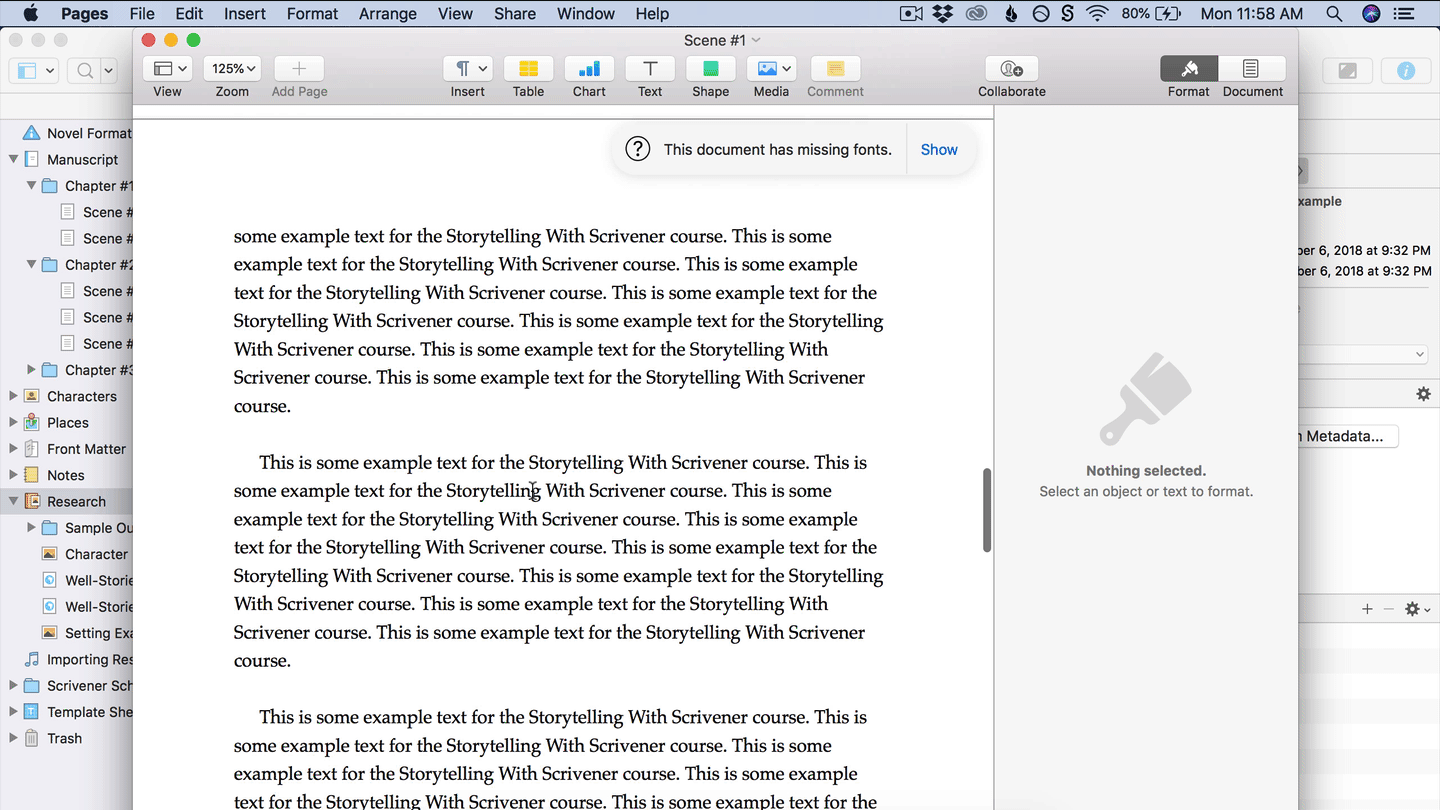Click the Pages document vertical scrollbar
Screen dimensions: 1440x810
tap(987, 510)
